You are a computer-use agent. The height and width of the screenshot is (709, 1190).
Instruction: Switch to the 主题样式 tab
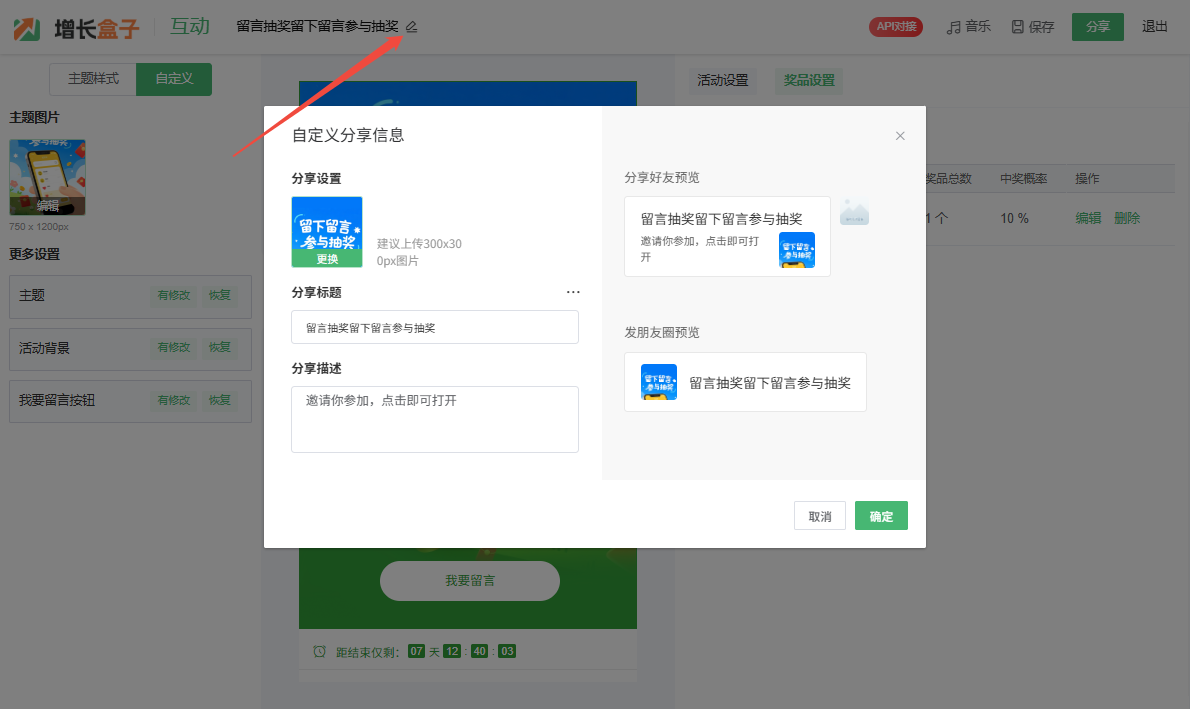pyautogui.click(x=93, y=79)
